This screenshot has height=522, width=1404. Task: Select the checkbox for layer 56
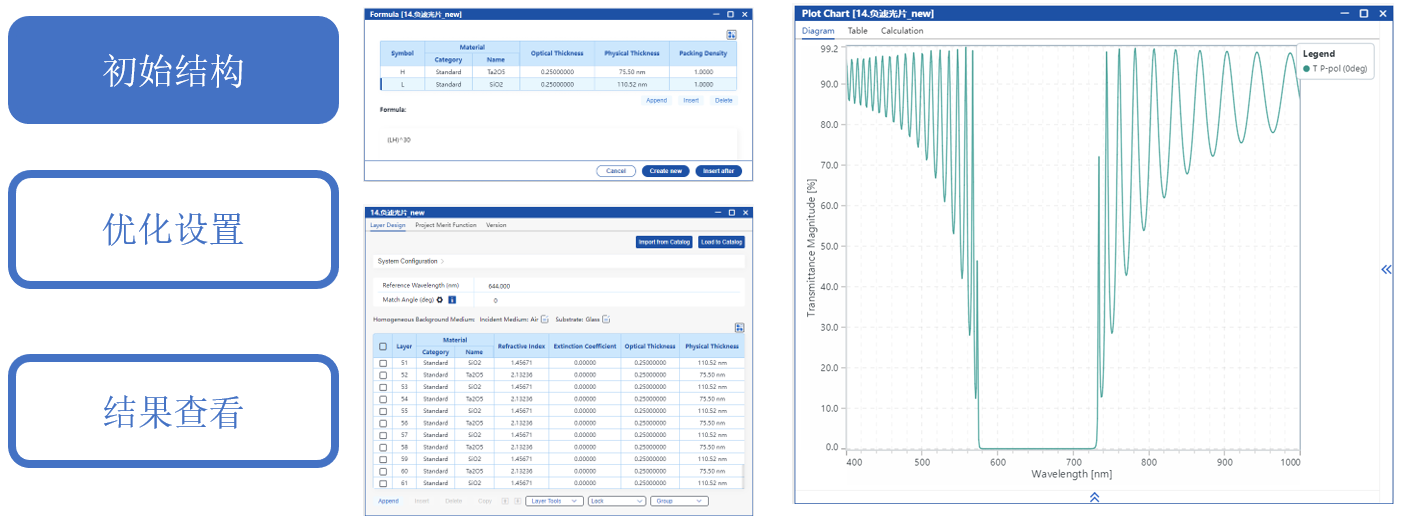383,423
